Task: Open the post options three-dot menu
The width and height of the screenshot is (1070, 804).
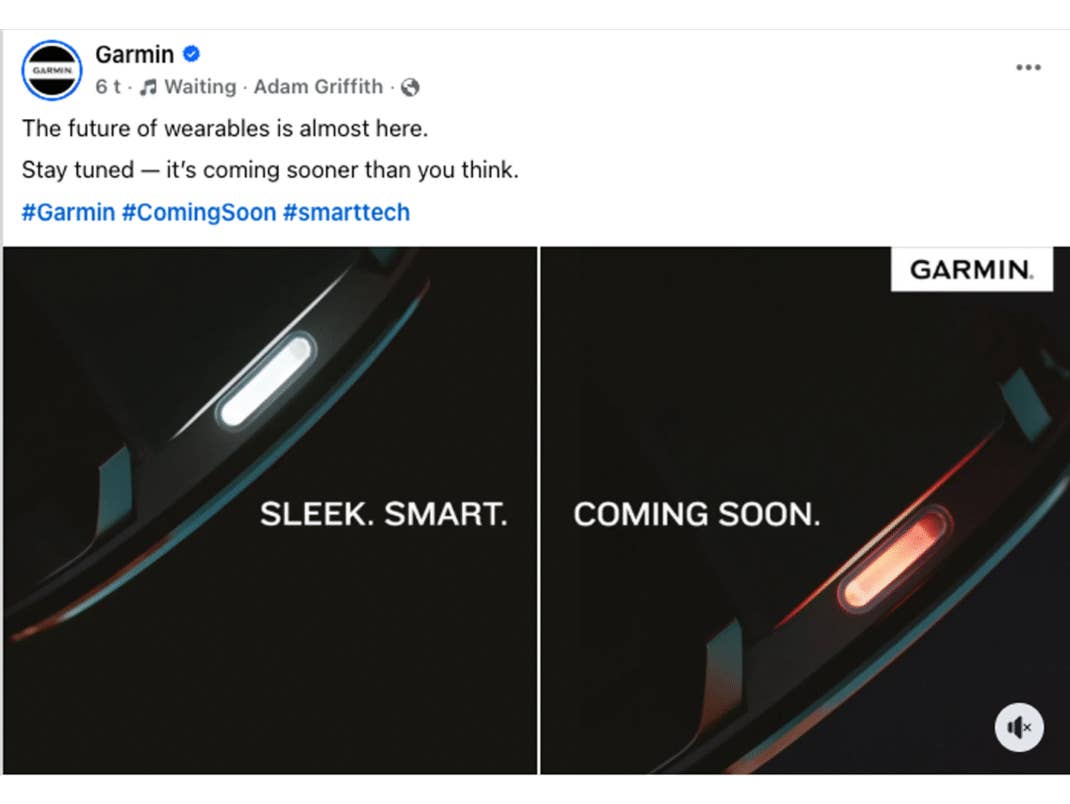Action: pyautogui.click(x=1028, y=67)
